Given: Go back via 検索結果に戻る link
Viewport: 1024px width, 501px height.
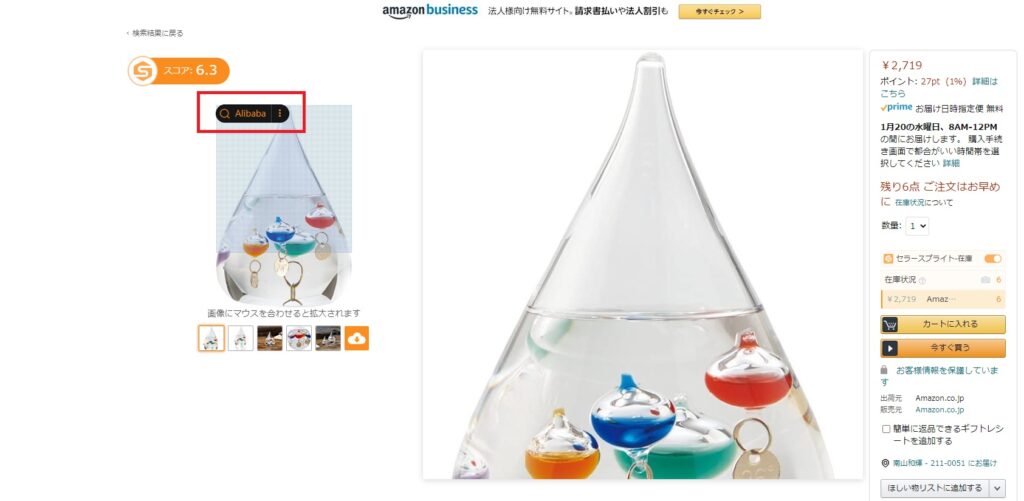Looking at the screenshot, I should pos(155,33).
